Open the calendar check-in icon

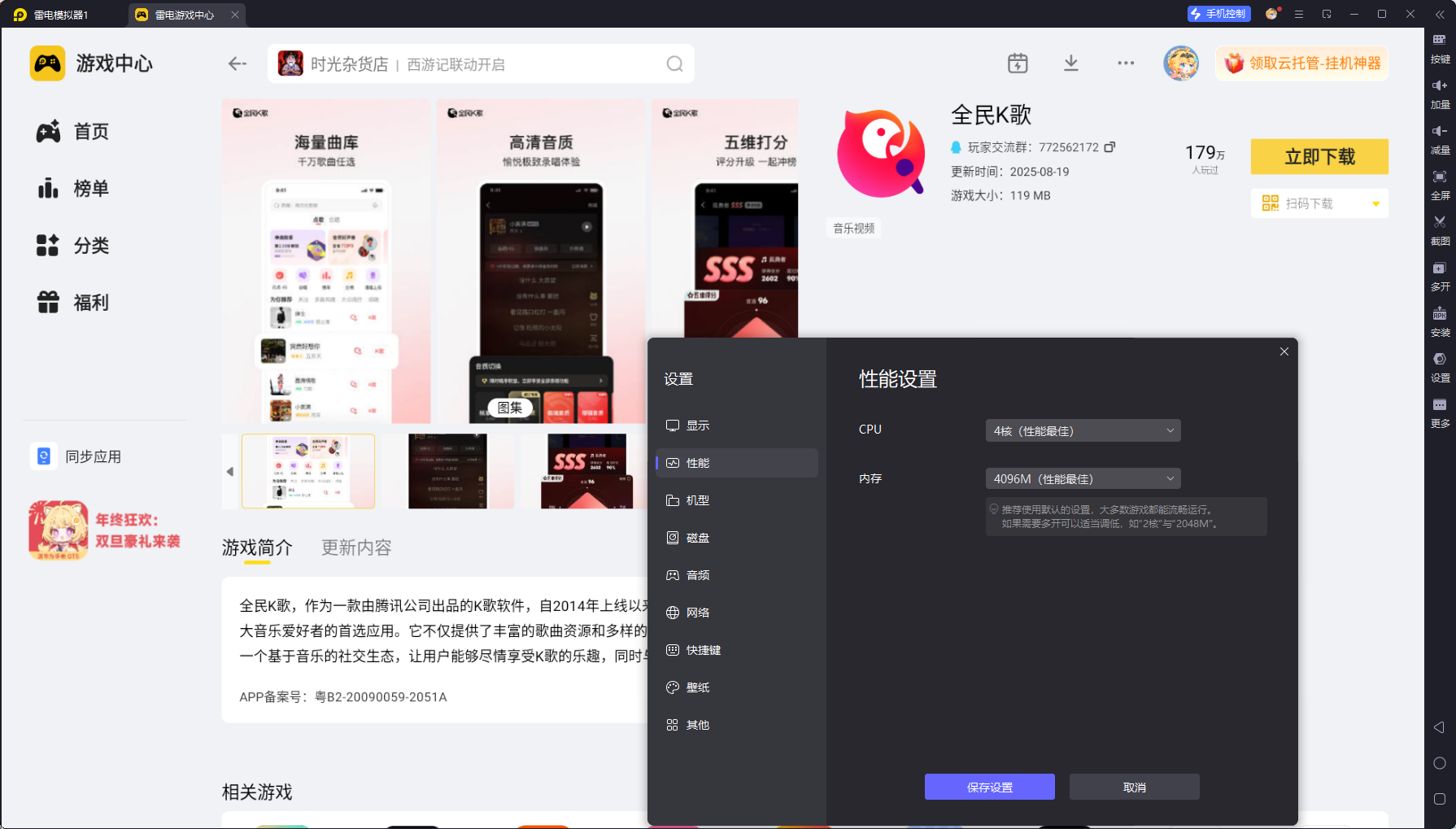coord(1018,63)
